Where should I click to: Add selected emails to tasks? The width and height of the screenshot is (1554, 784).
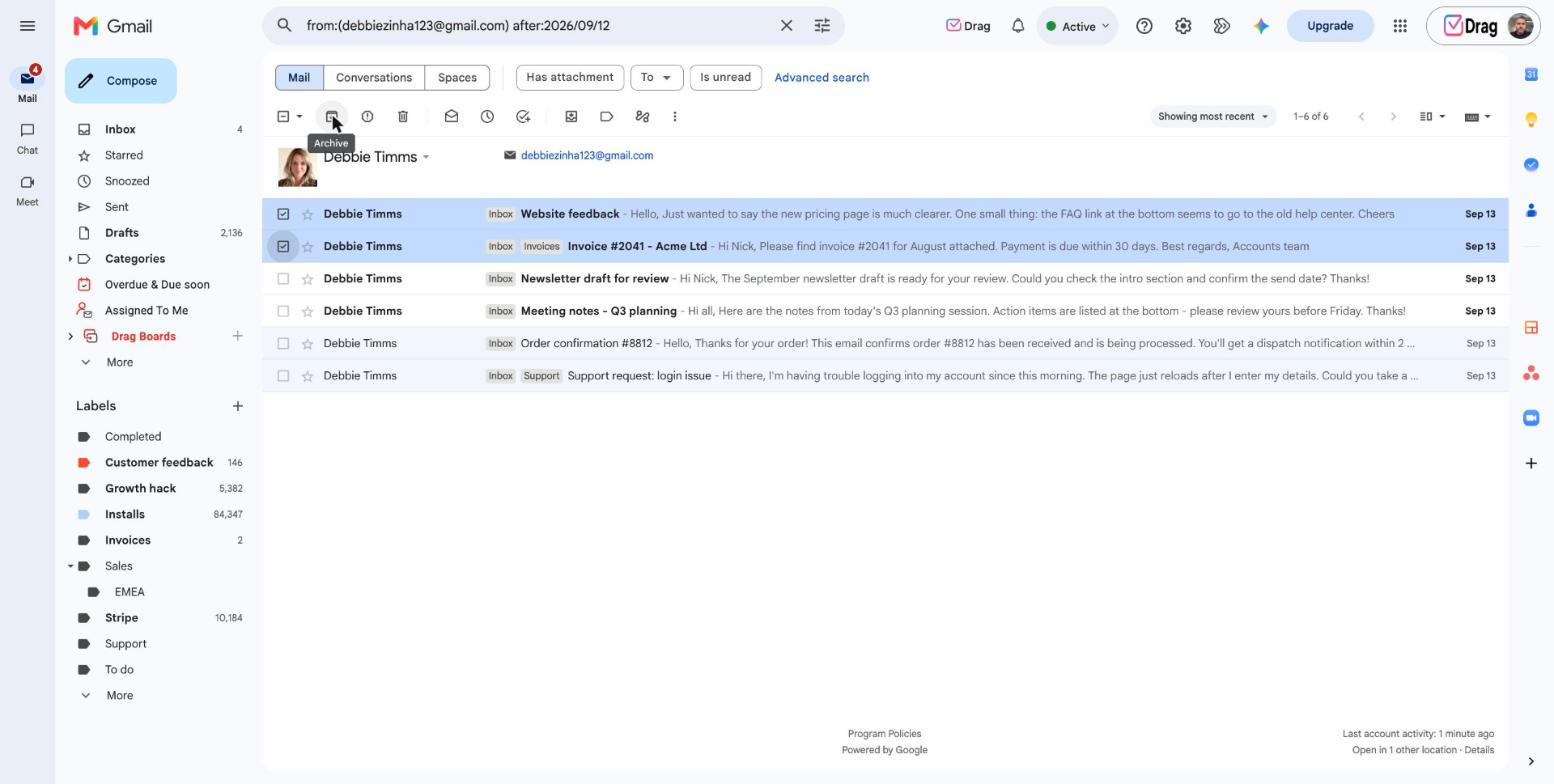coord(523,117)
